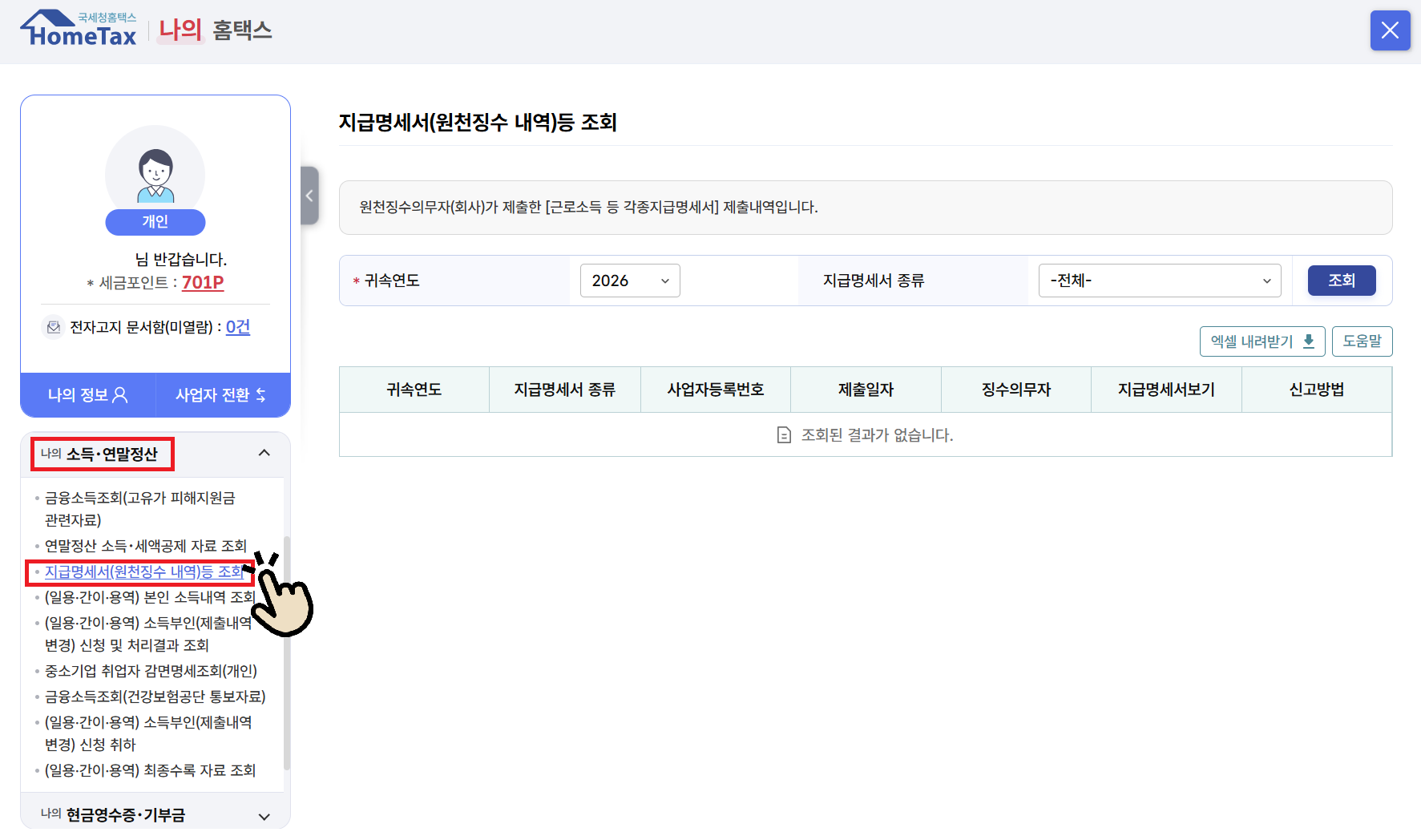Click the swap arrows icon in 사업자 전환
Screen dimensions: 1421x840
[260, 395]
